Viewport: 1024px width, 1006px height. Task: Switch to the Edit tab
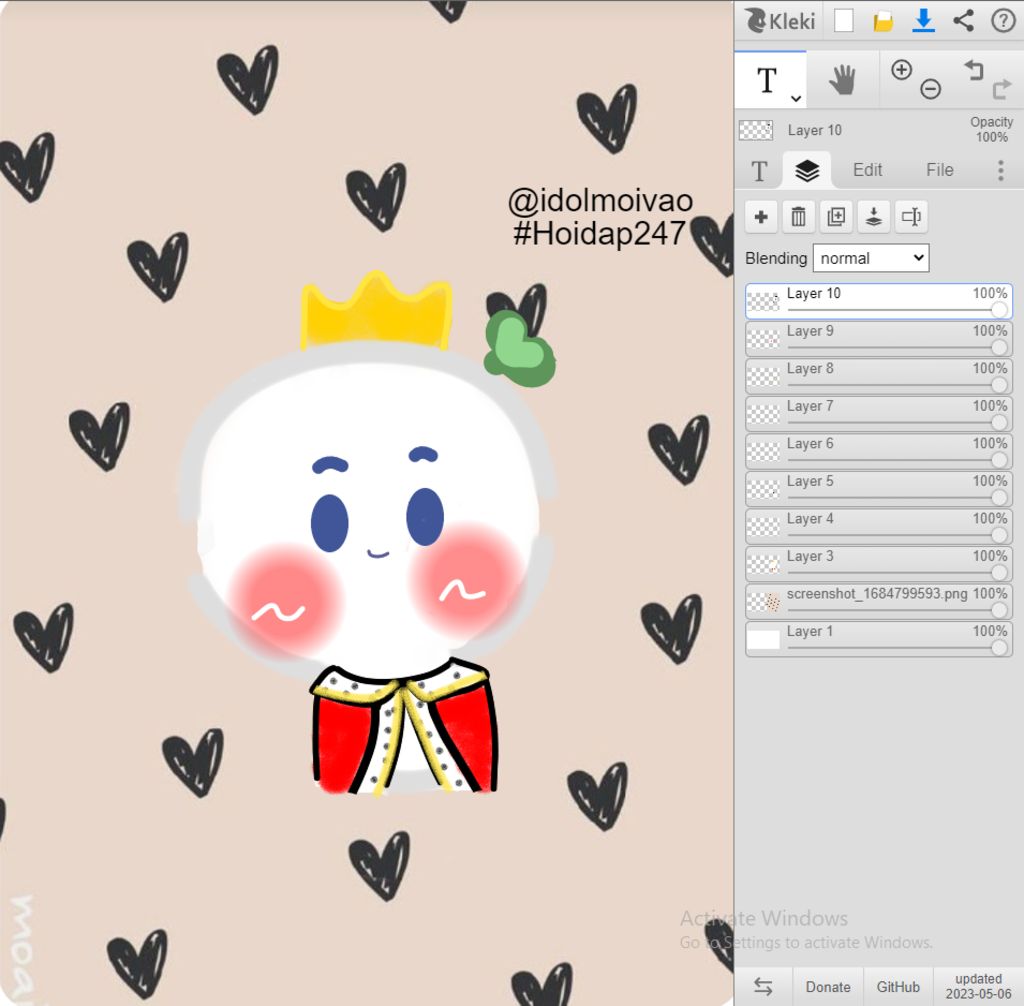867,170
